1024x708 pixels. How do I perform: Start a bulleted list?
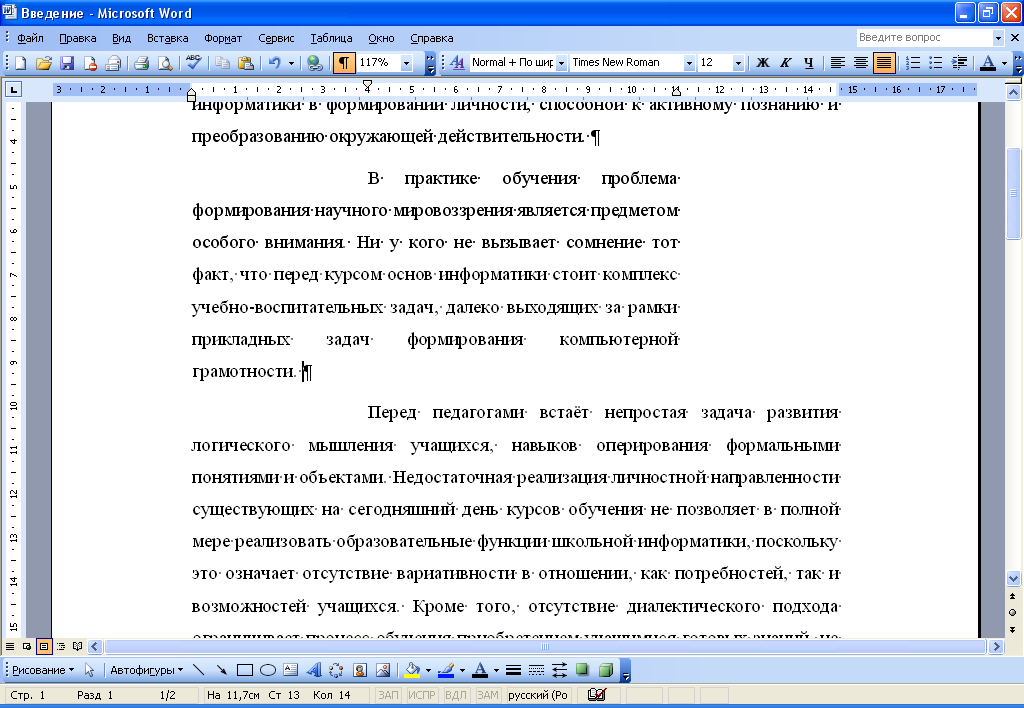pos(936,63)
